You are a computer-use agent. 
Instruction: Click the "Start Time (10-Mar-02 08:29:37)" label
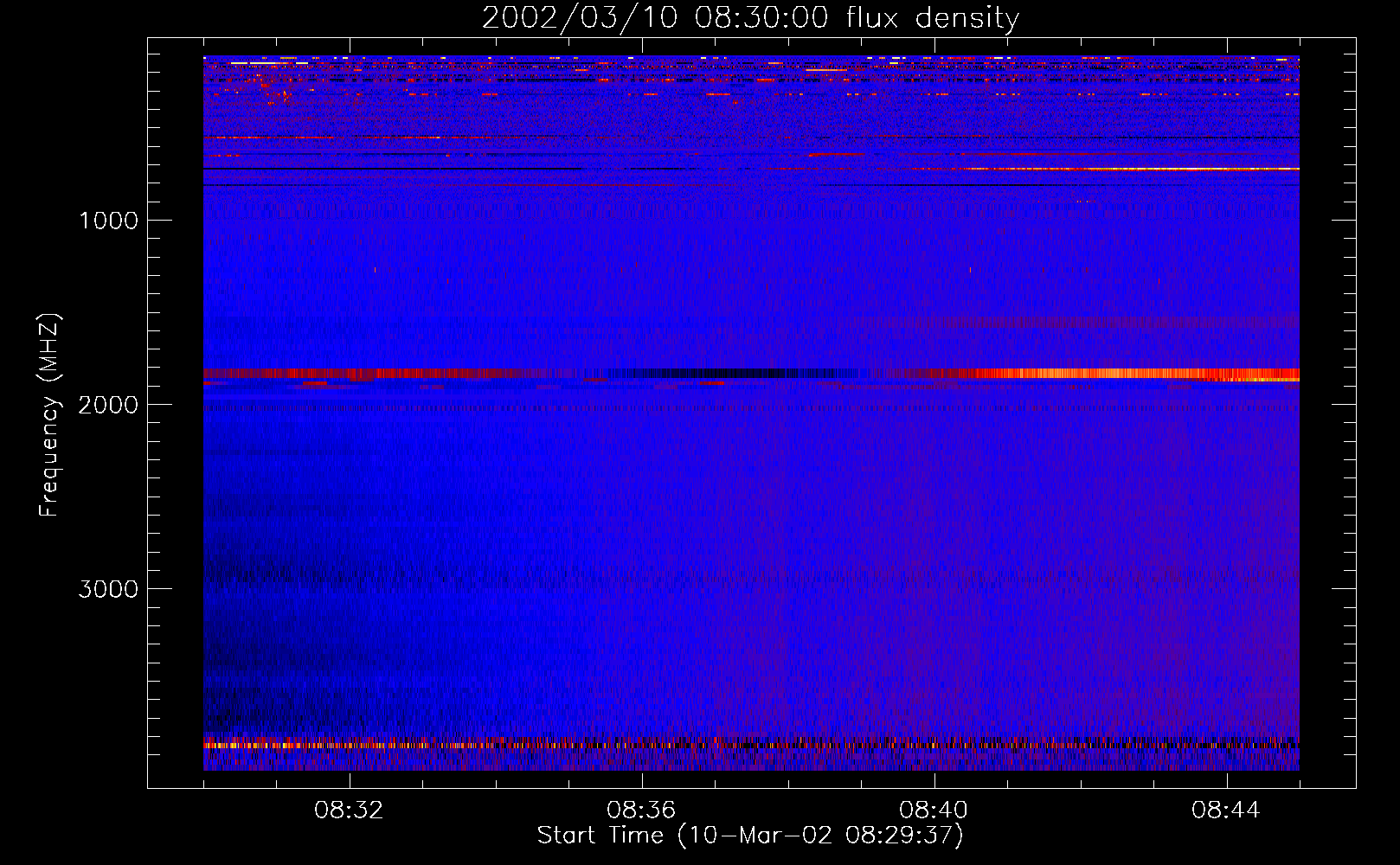[x=750, y=836]
